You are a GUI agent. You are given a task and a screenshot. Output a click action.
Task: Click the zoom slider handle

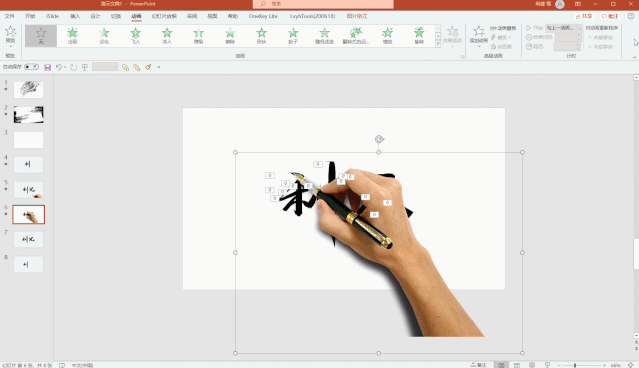[575, 365]
